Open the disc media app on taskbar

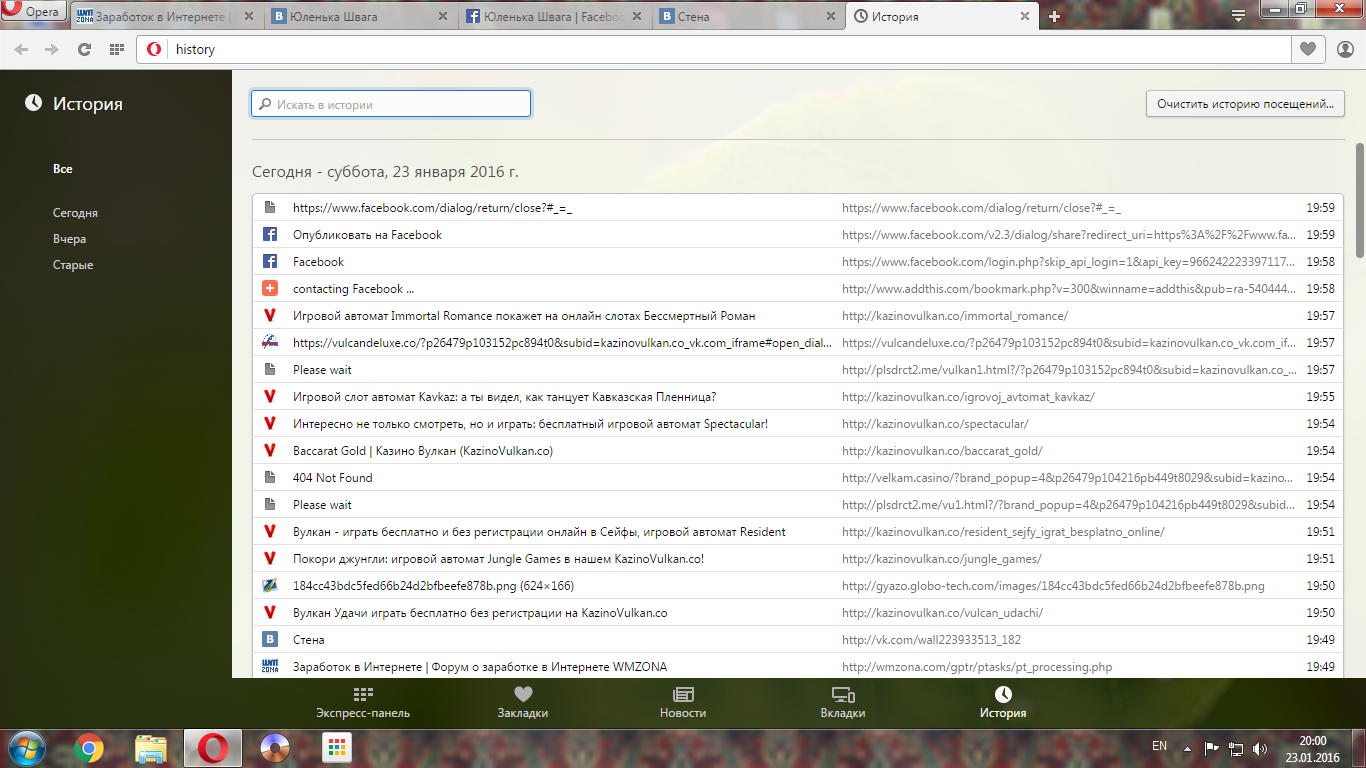[x=274, y=748]
